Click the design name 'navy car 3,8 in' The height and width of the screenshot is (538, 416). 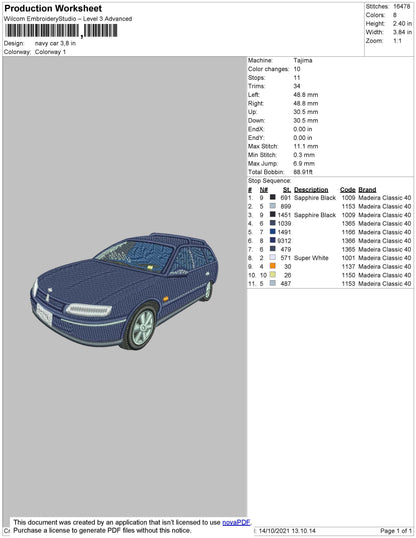pyautogui.click(x=55, y=43)
